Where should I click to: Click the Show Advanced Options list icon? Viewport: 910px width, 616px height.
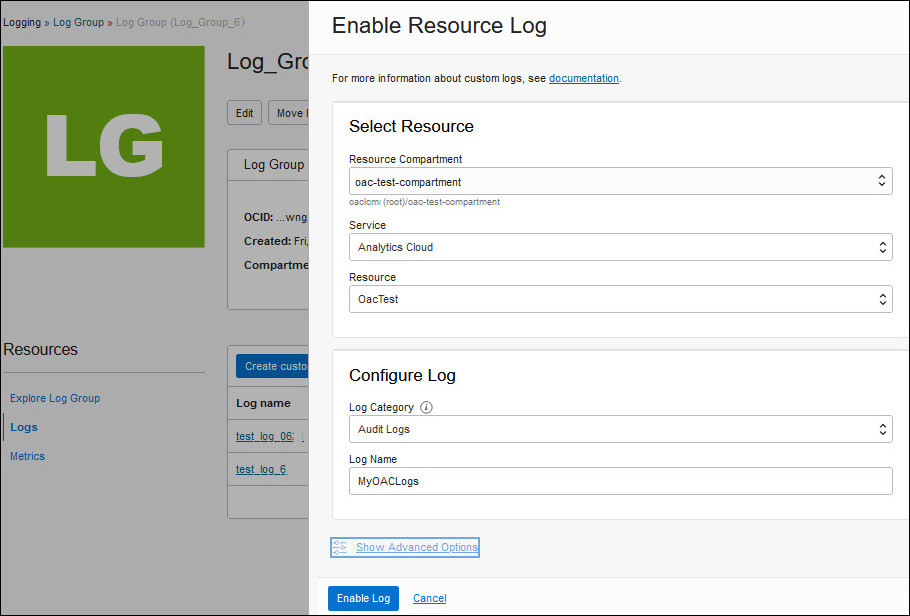(x=340, y=547)
